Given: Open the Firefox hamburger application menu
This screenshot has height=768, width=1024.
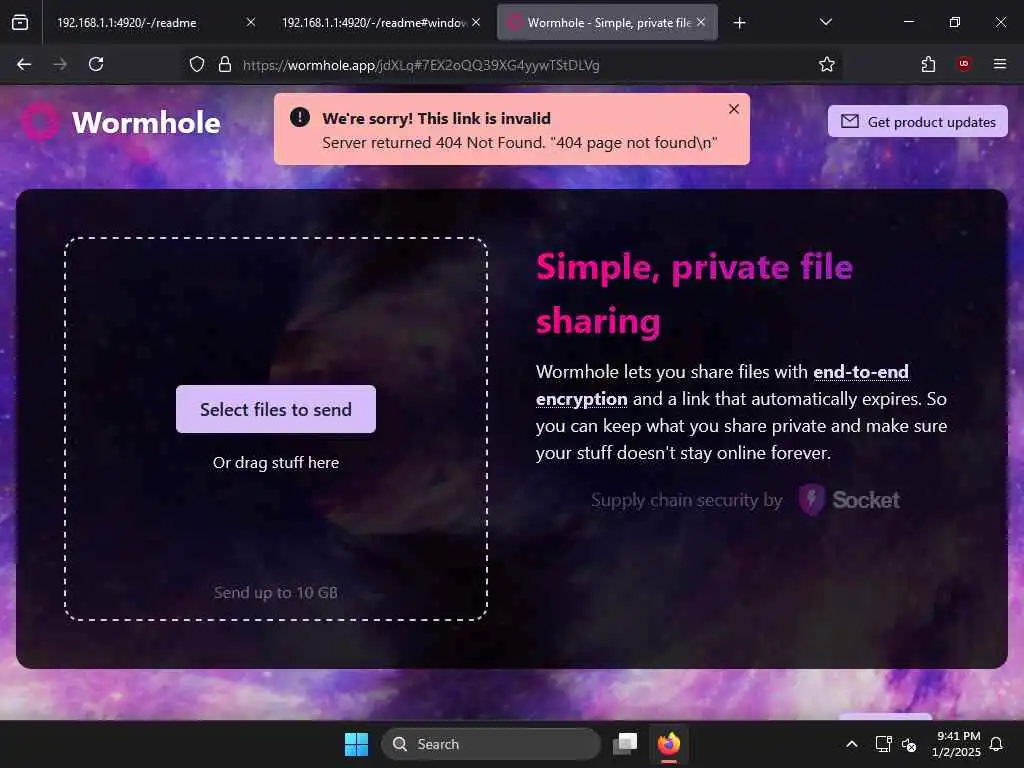Looking at the screenshot, I should 1000,64.
